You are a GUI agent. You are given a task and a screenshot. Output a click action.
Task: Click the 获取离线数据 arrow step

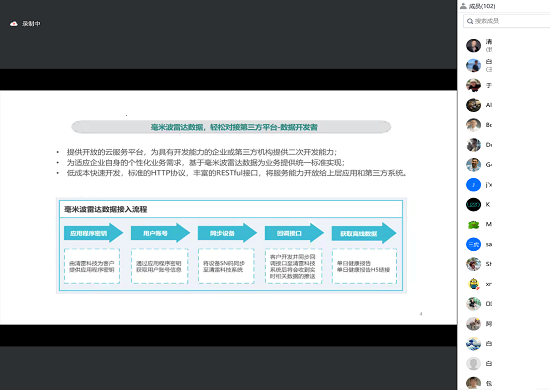[x=364, y=233]
